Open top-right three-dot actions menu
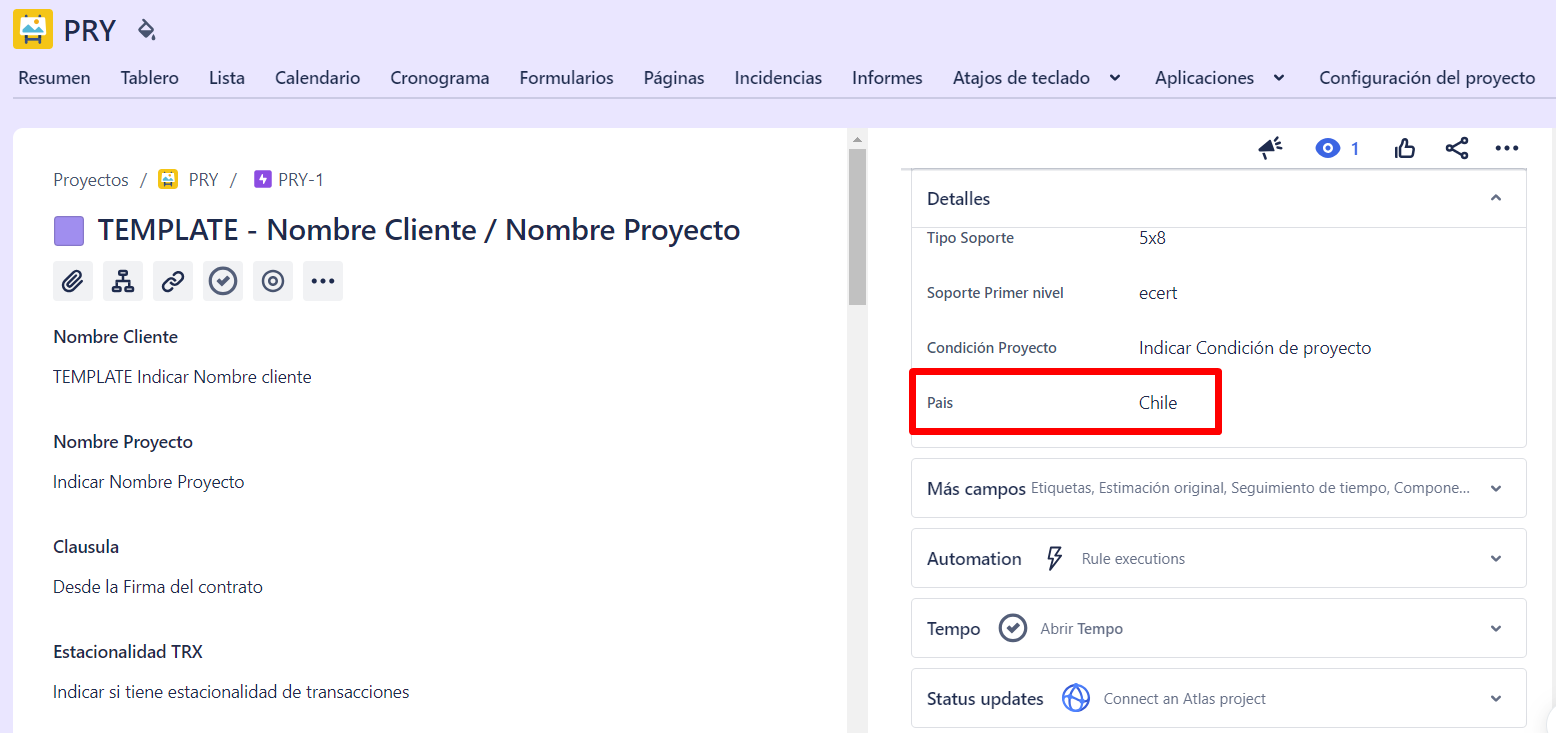The image size is (1556, 733). coord(1507,148)
